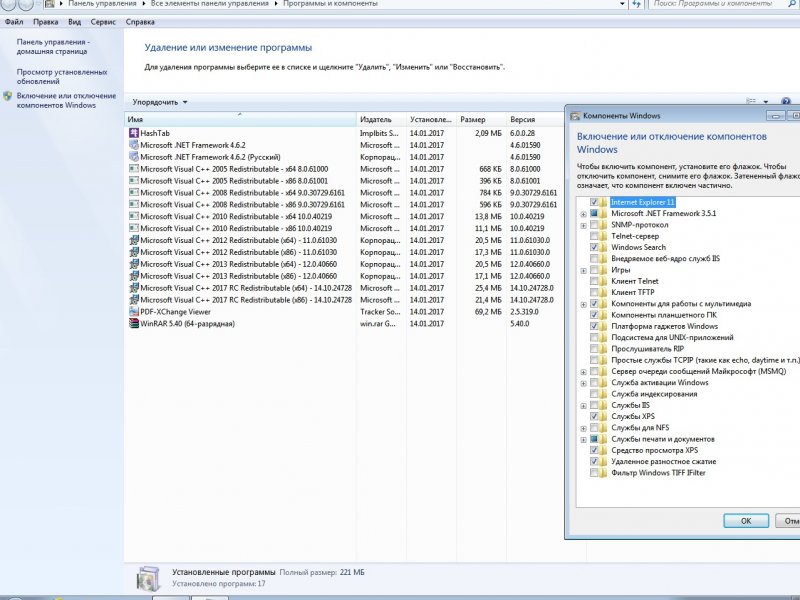Open the Сервис menu
Viewport: 800px width, 600px height.
[x=103, y=22]
